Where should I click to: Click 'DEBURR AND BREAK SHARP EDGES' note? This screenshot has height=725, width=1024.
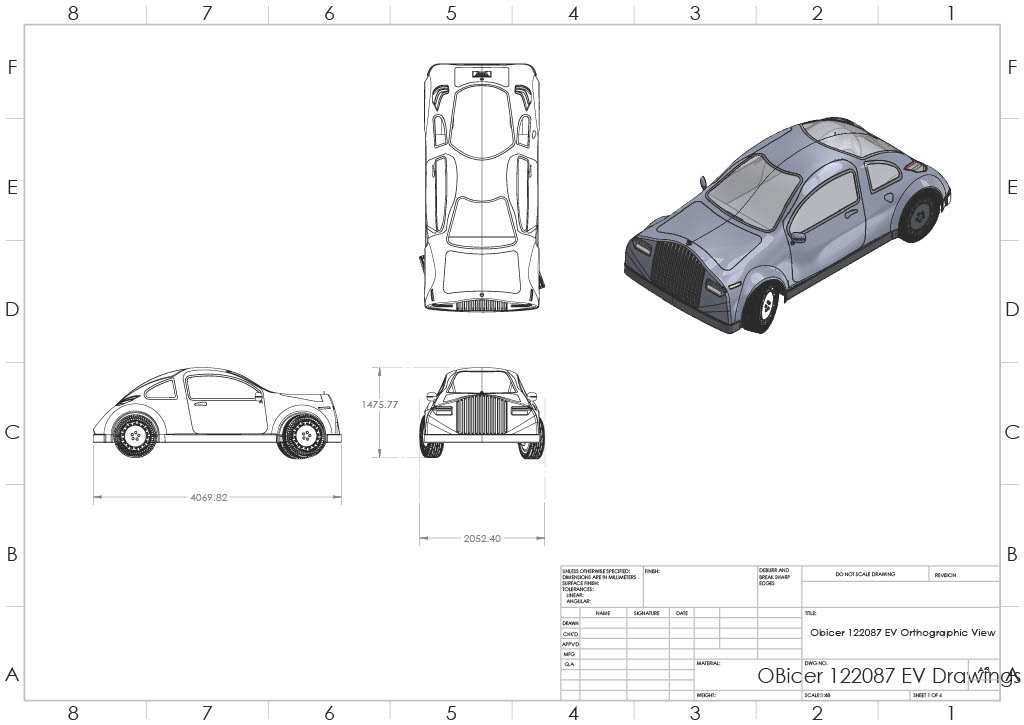click(x=775, y=577)
